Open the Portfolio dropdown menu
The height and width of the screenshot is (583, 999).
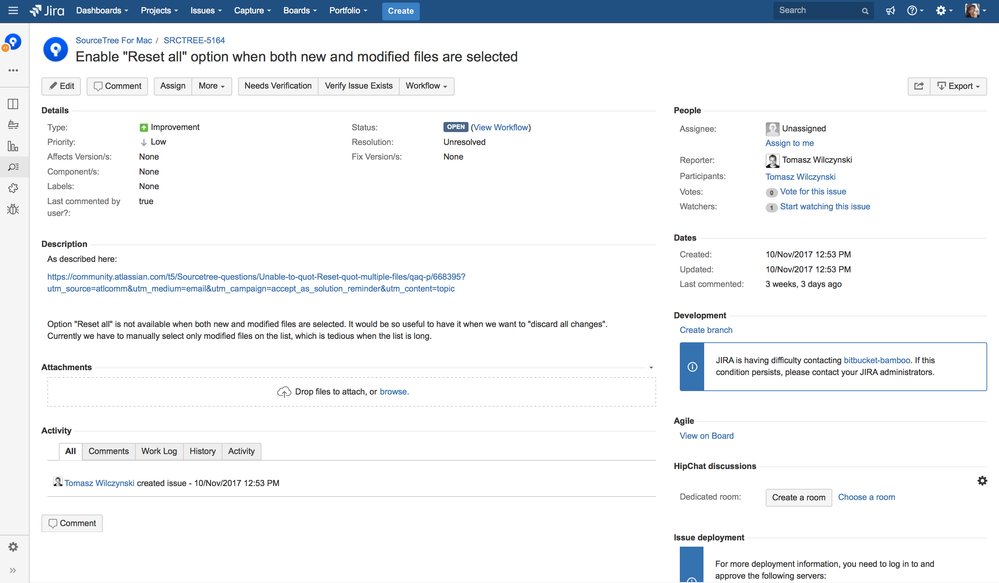click(x=348, y=11)
